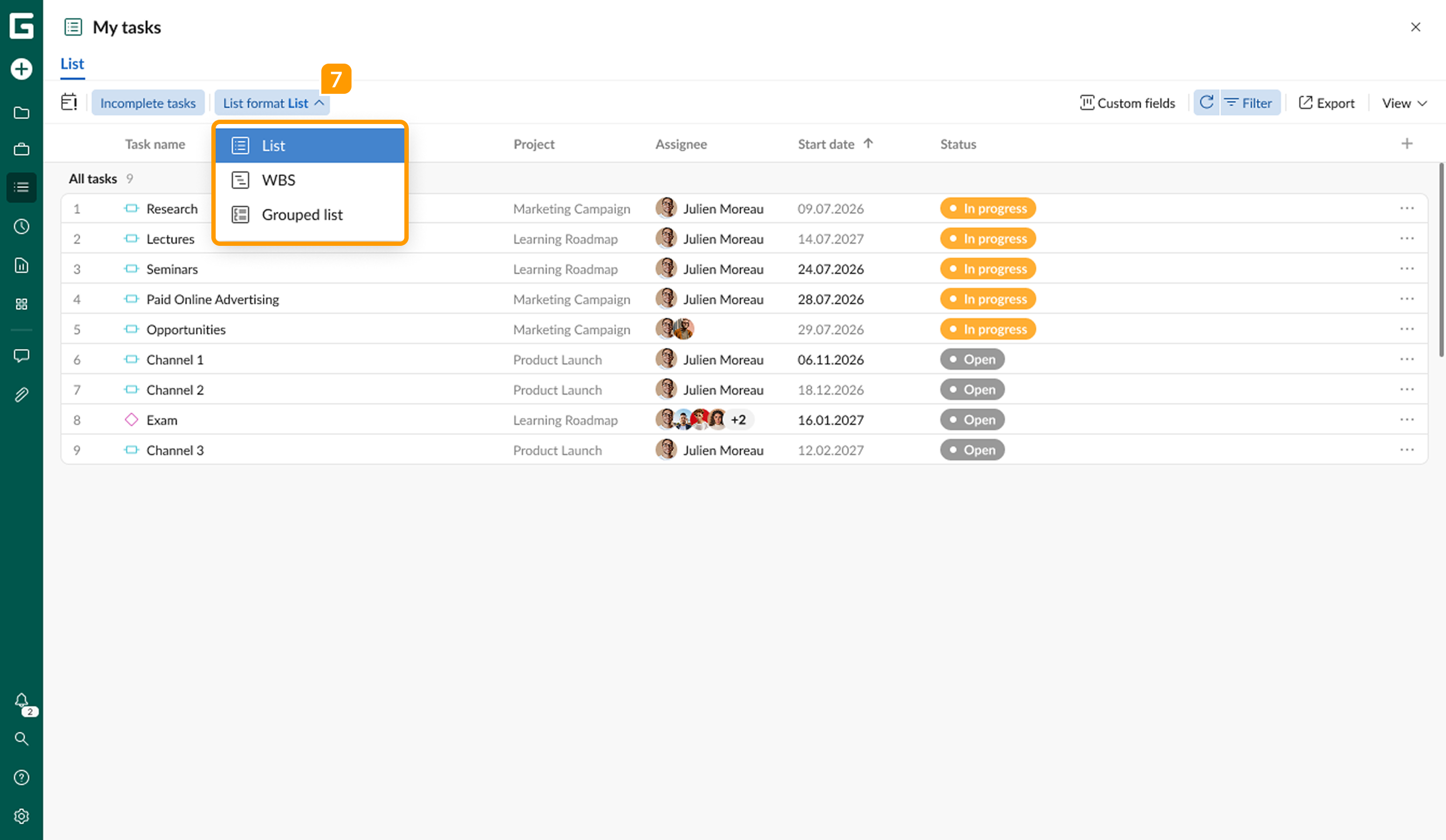
Task: Open the paperclip attachments icon in sidebar
Action: [x=21, y=395]
